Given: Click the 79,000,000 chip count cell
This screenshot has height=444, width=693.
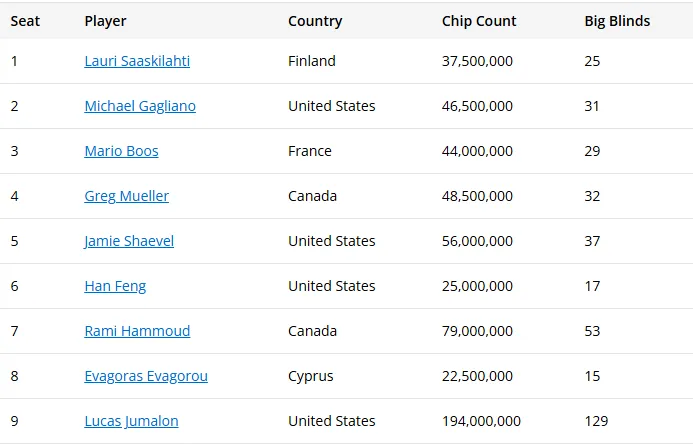Looking at the screenshot, I should click(x=477, y=331).
